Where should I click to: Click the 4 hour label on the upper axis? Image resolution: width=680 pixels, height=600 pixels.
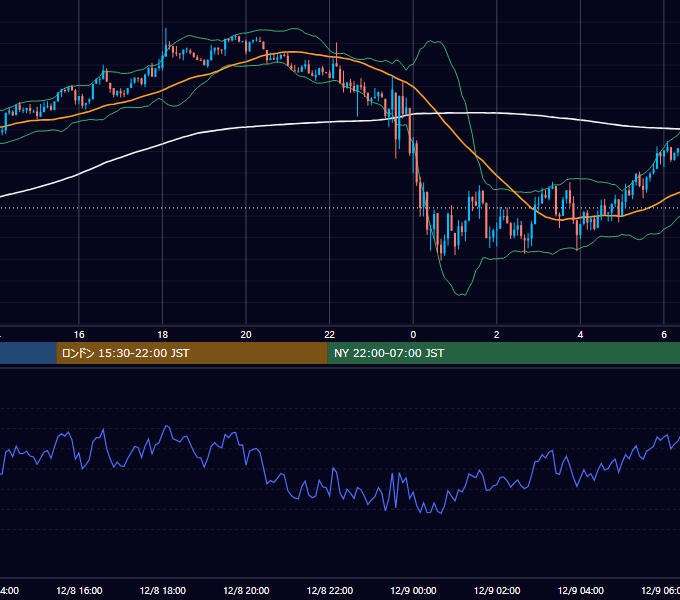(x=580, y=335)
